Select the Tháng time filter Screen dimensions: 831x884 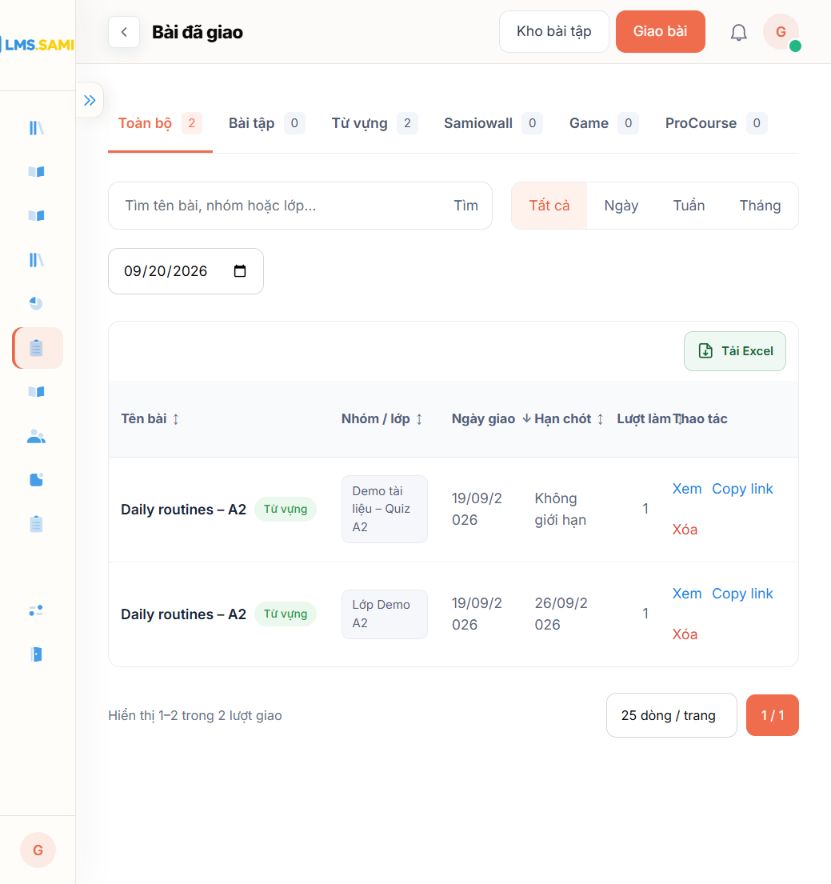pyautogui.click(x=759, y=206)
